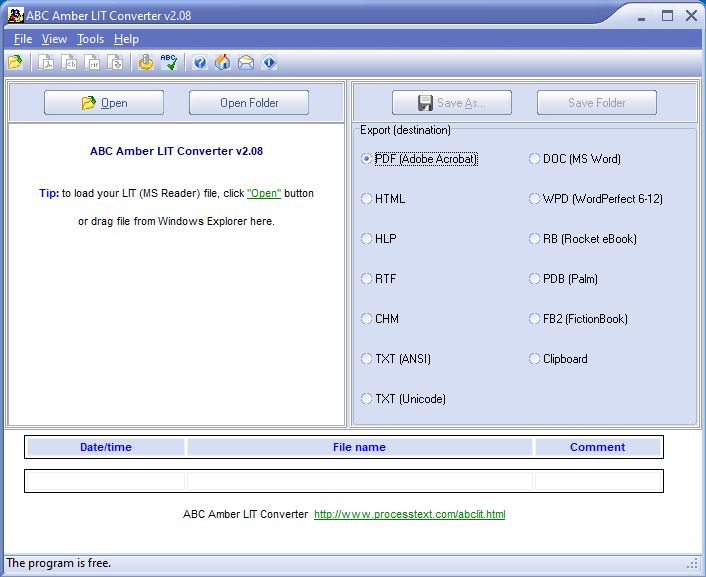Viewport: 706px width, 577px height.
Task: Open the about info diamond icon
Action: [269, 62]
